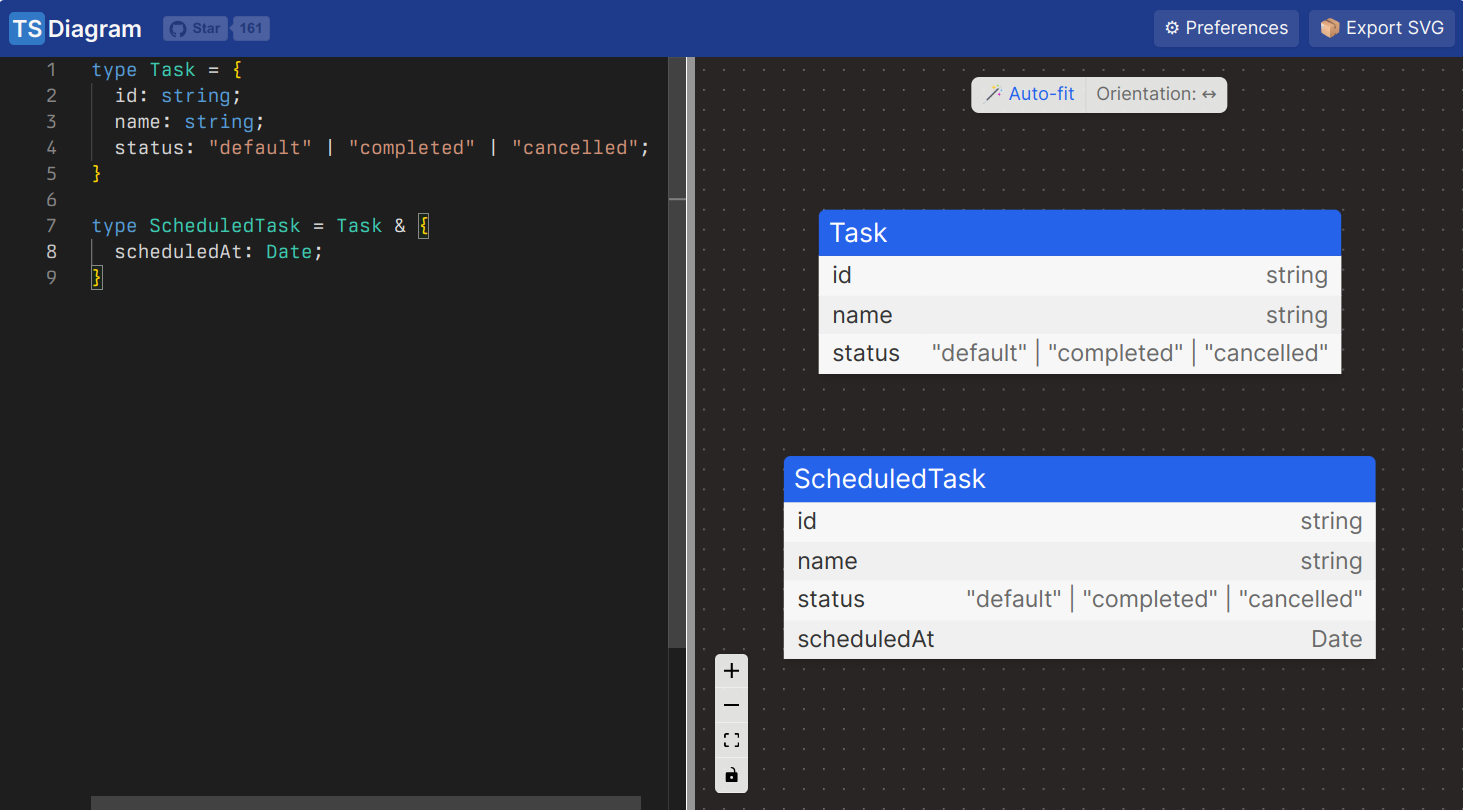Toggle diagram Orientation
The width and height of the screenshot is (1463, 810).
[x=1156, y=94]
